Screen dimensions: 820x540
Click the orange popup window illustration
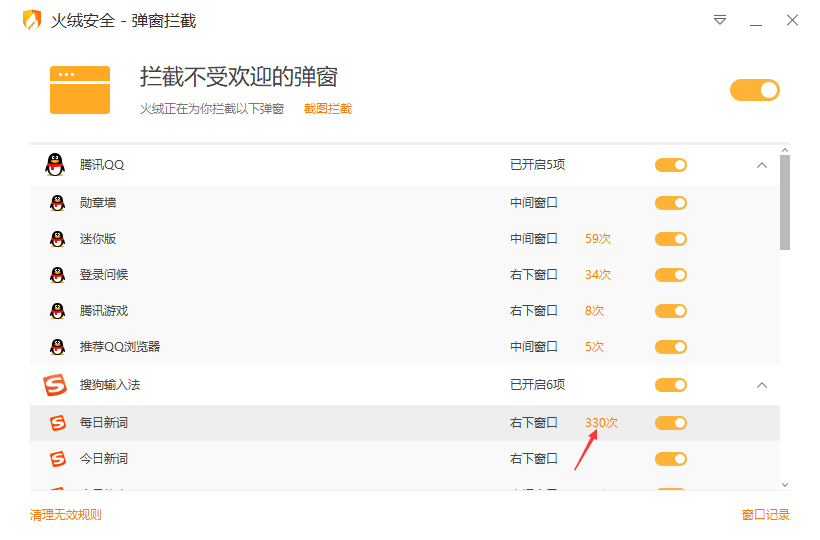point(80,90)
